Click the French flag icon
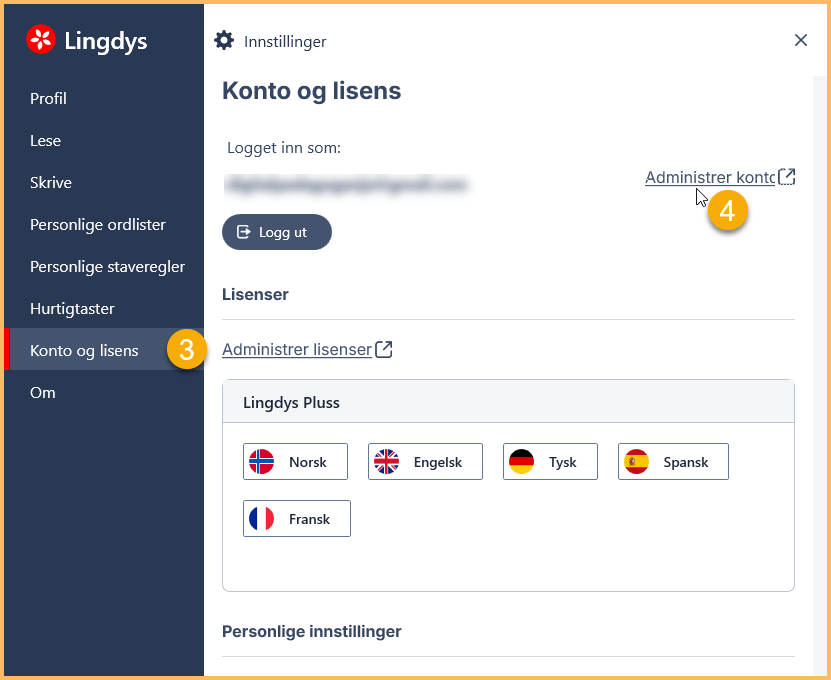 [x=262, y=519]
